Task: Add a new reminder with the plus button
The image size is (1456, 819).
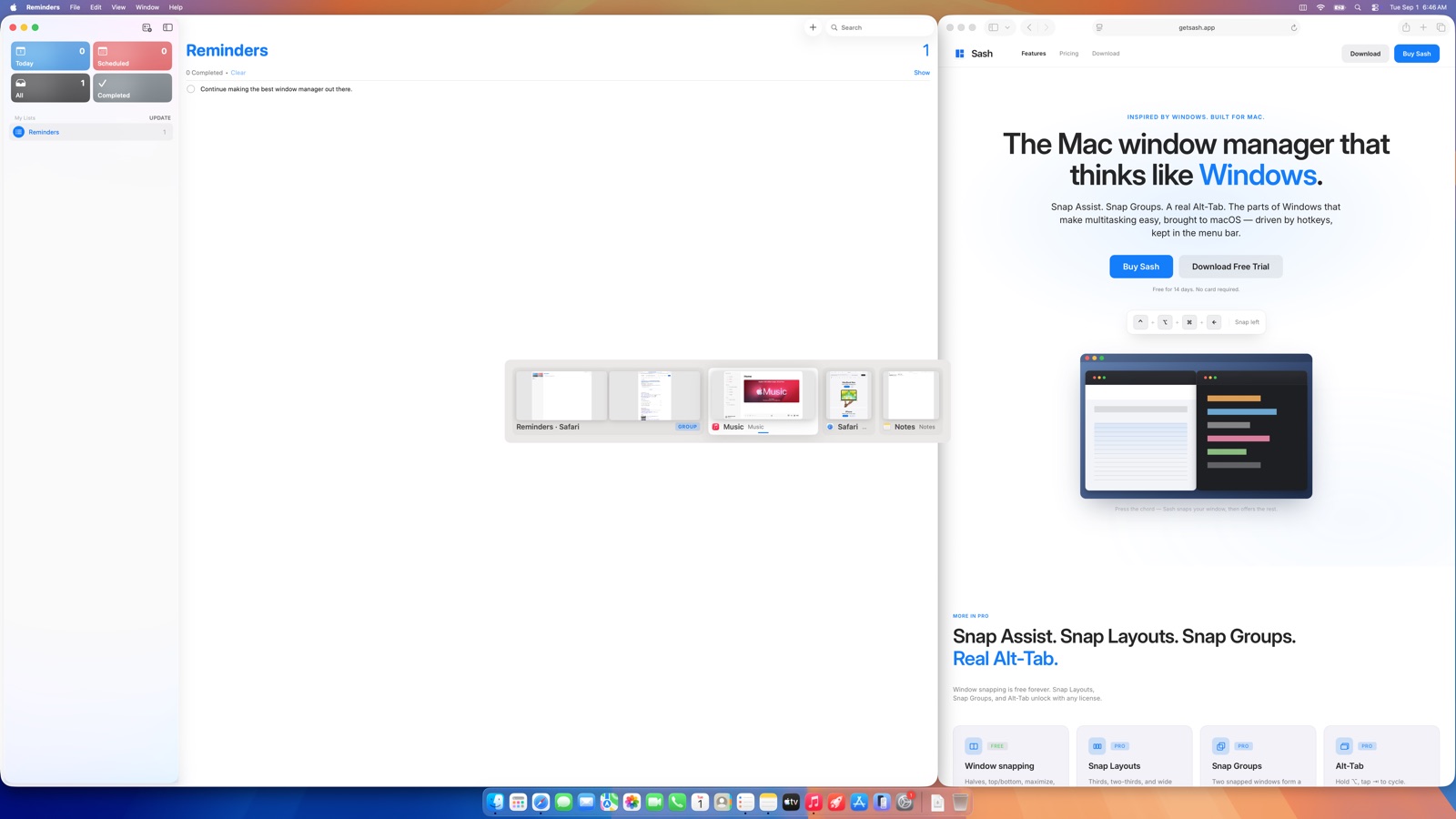Action: pos(813,27)
